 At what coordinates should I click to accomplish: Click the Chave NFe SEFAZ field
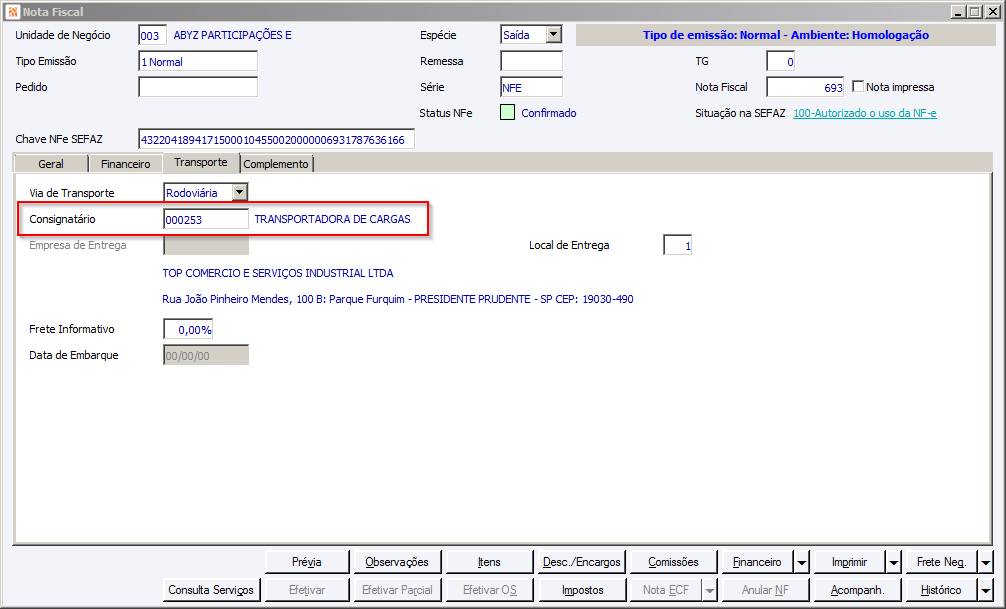click(277, 139)
